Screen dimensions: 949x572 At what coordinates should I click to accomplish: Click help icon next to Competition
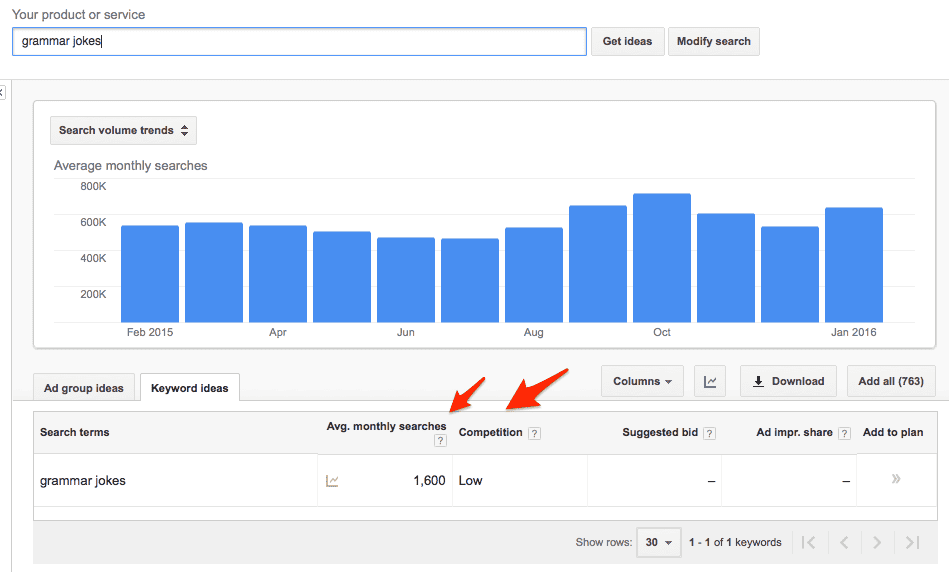click(534, 433)
